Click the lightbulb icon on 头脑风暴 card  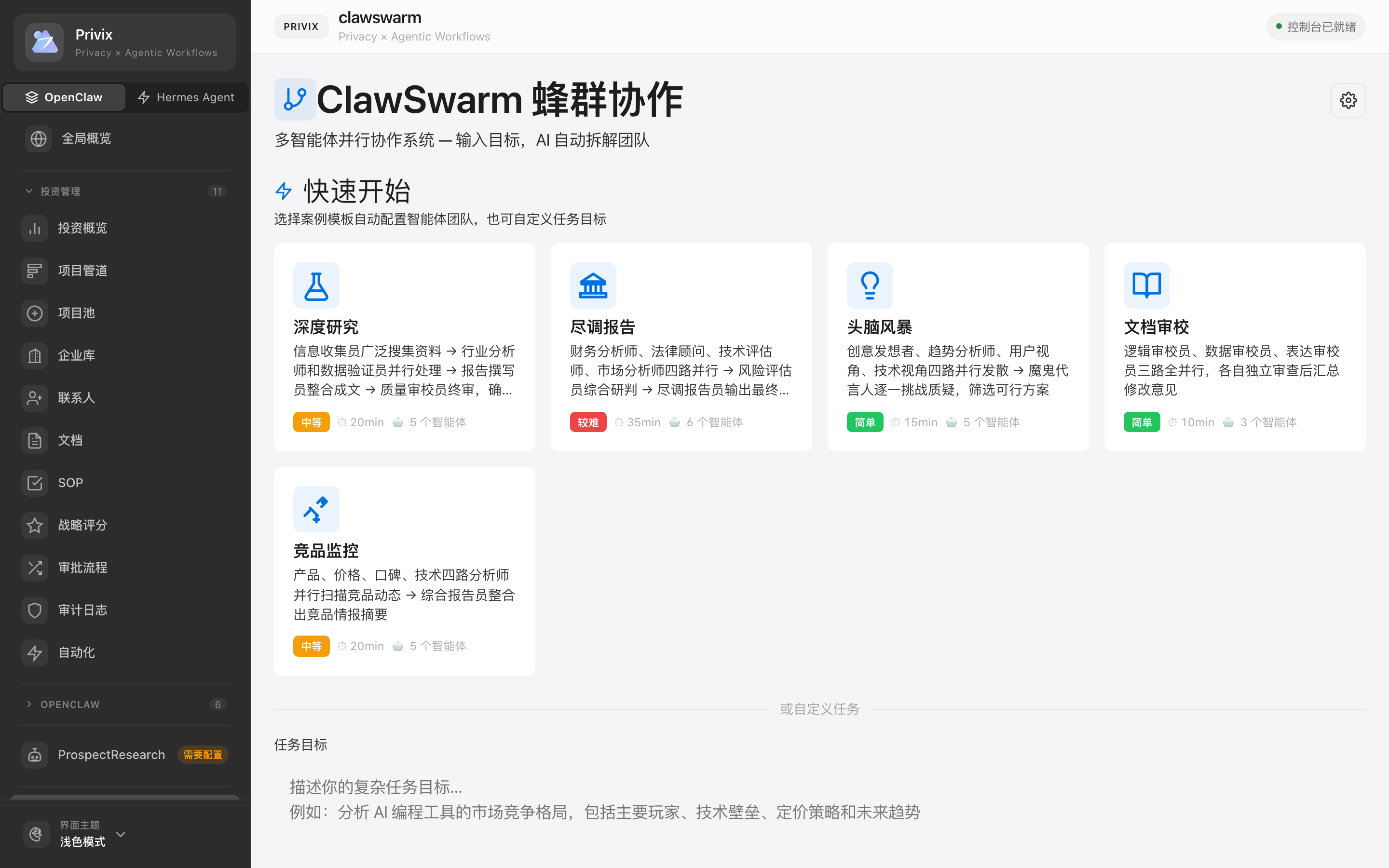point(870,285)
